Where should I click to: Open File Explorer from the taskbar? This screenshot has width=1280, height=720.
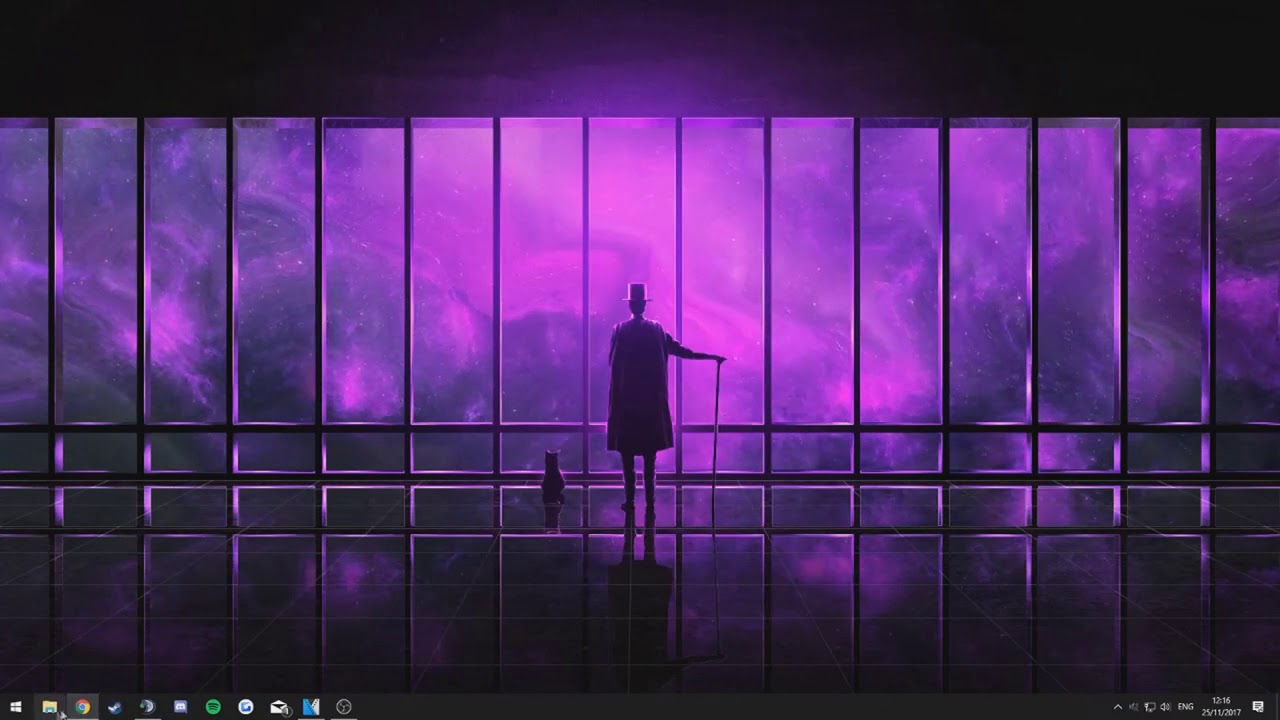(x=50, y=707)
